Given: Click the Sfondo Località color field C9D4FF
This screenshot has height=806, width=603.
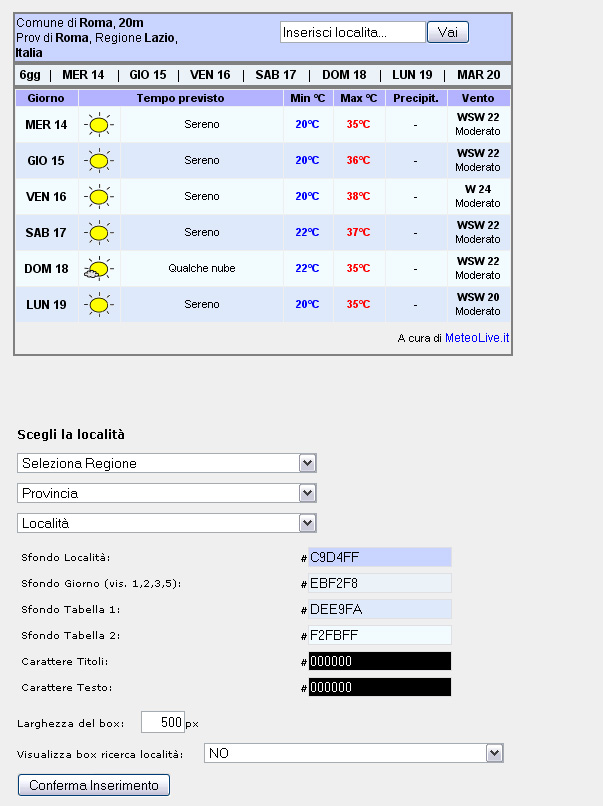Looking at the screenshot, I should [x=379, y=557].
